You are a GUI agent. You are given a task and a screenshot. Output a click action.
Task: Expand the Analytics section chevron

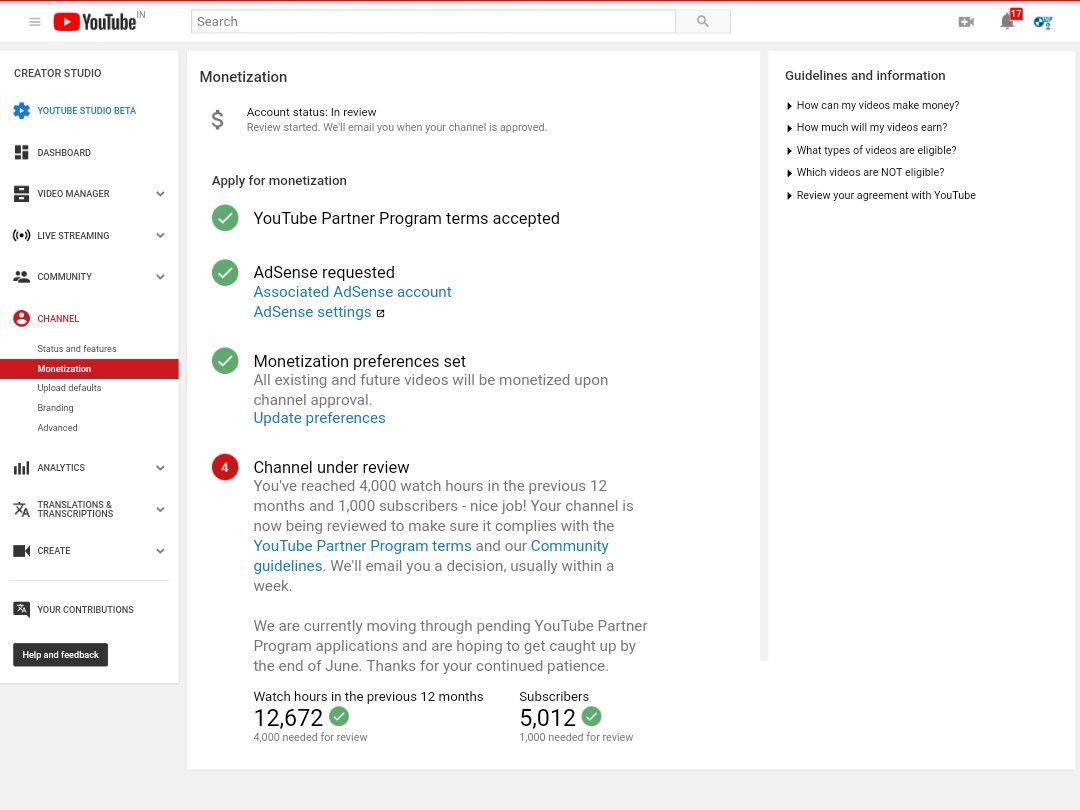[x=160, y=468]
